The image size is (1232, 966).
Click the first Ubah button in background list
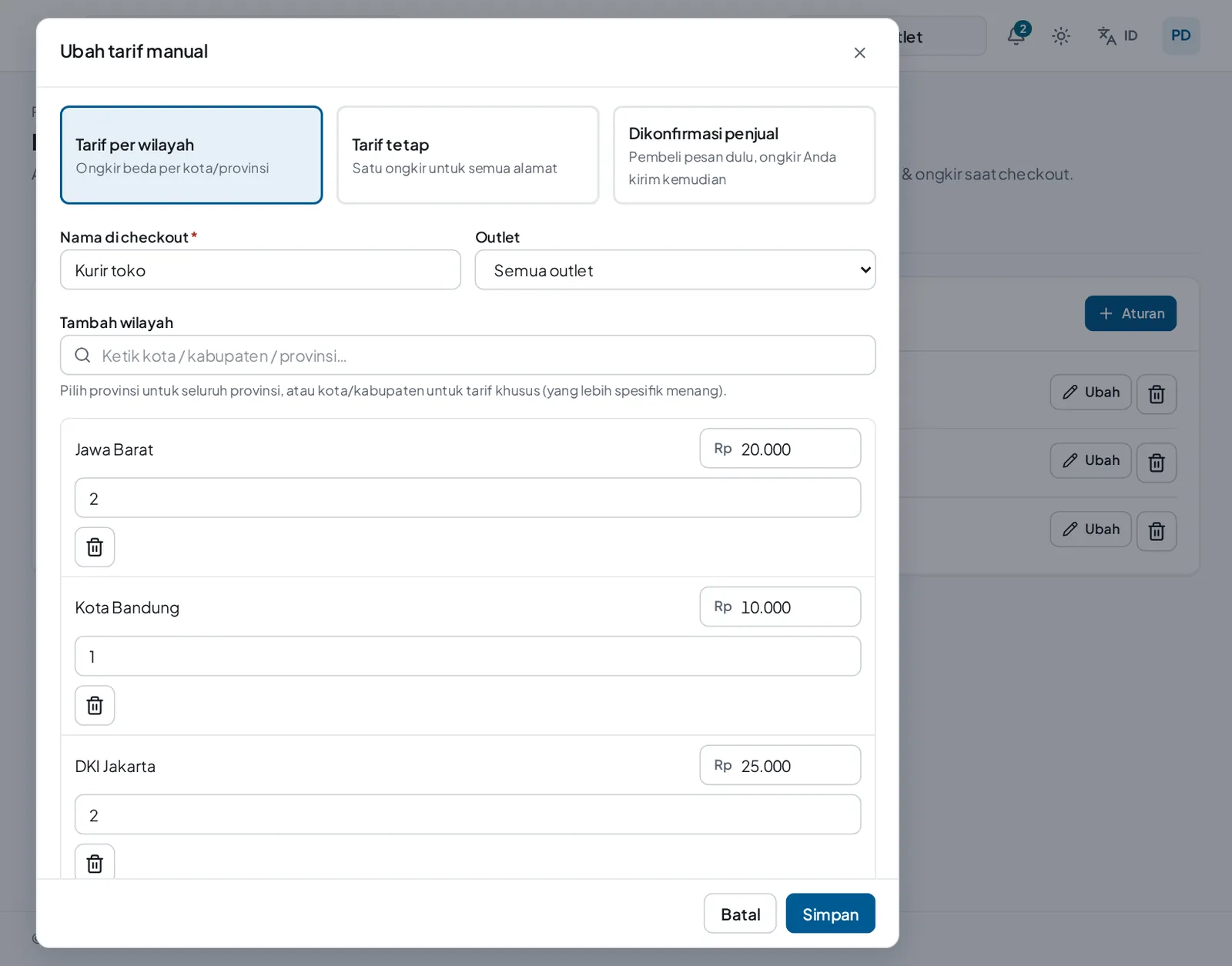tap(1090, 393)
